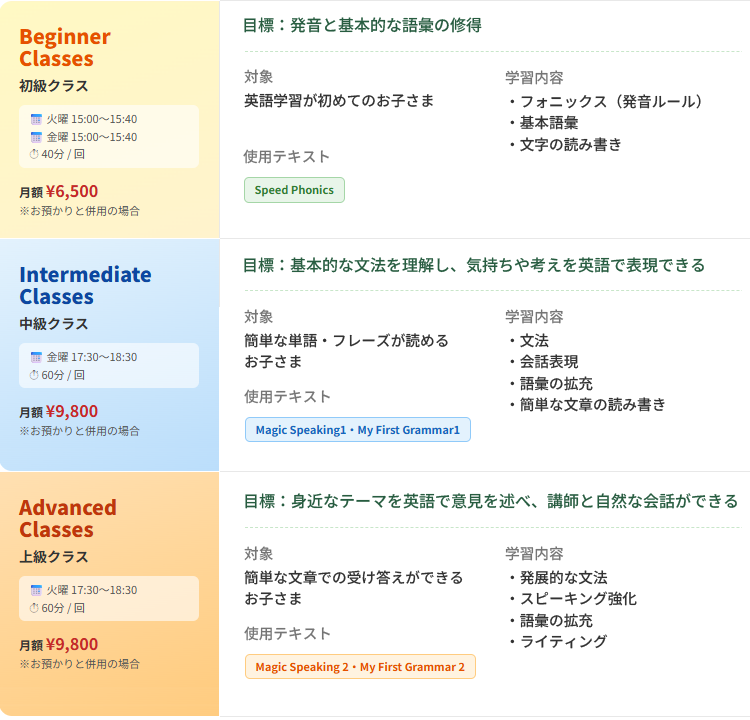This screenshot has width=750, height=720.
Task: Click the 初級クラス subtitle
Action: click(54, 85)
